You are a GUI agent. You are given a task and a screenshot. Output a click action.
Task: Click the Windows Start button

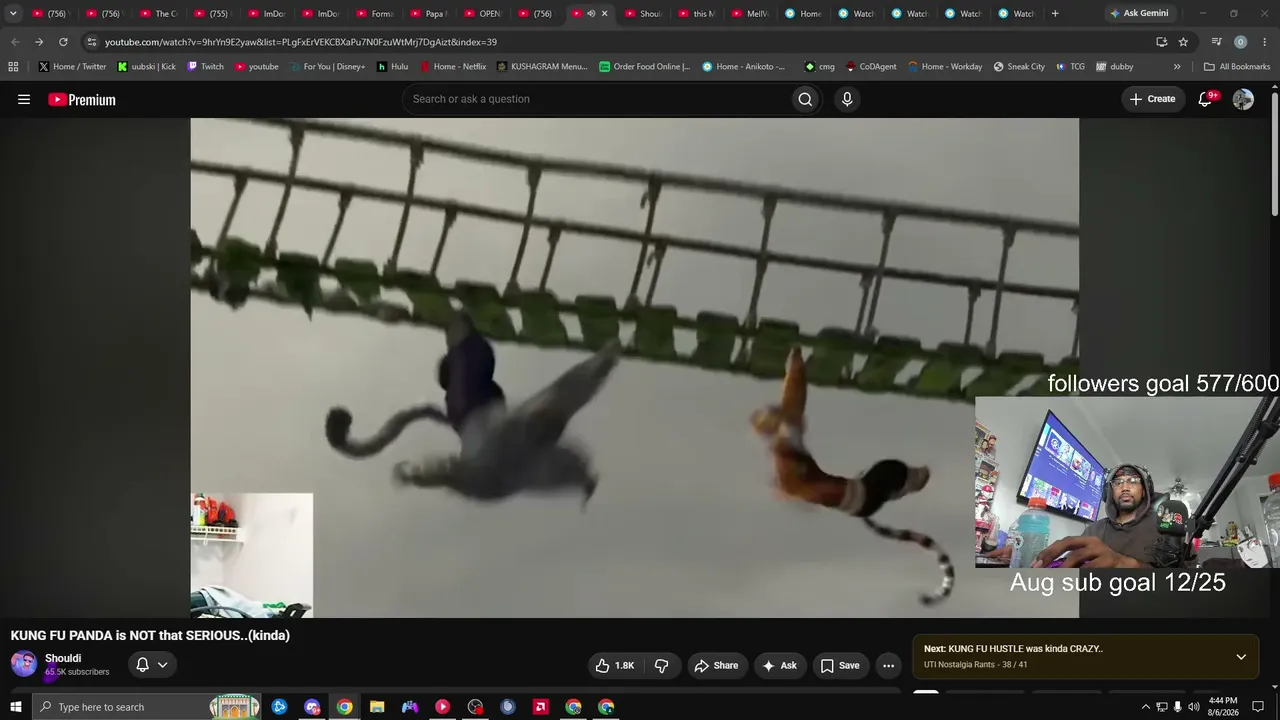[16, 707]
